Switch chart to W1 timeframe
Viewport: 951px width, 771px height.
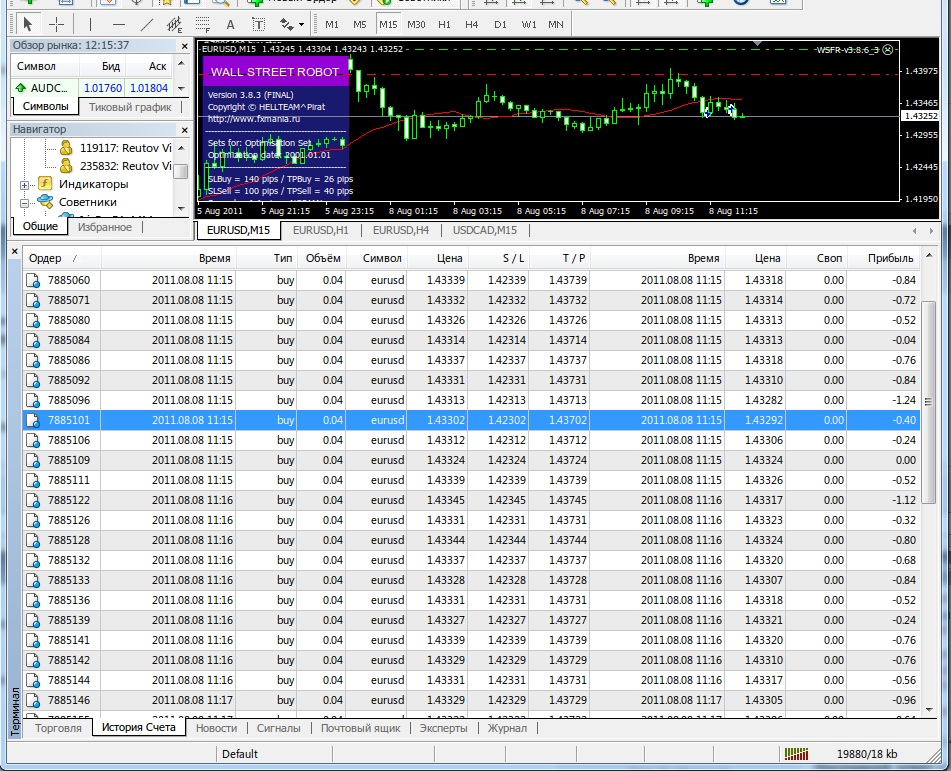(529, 24)
